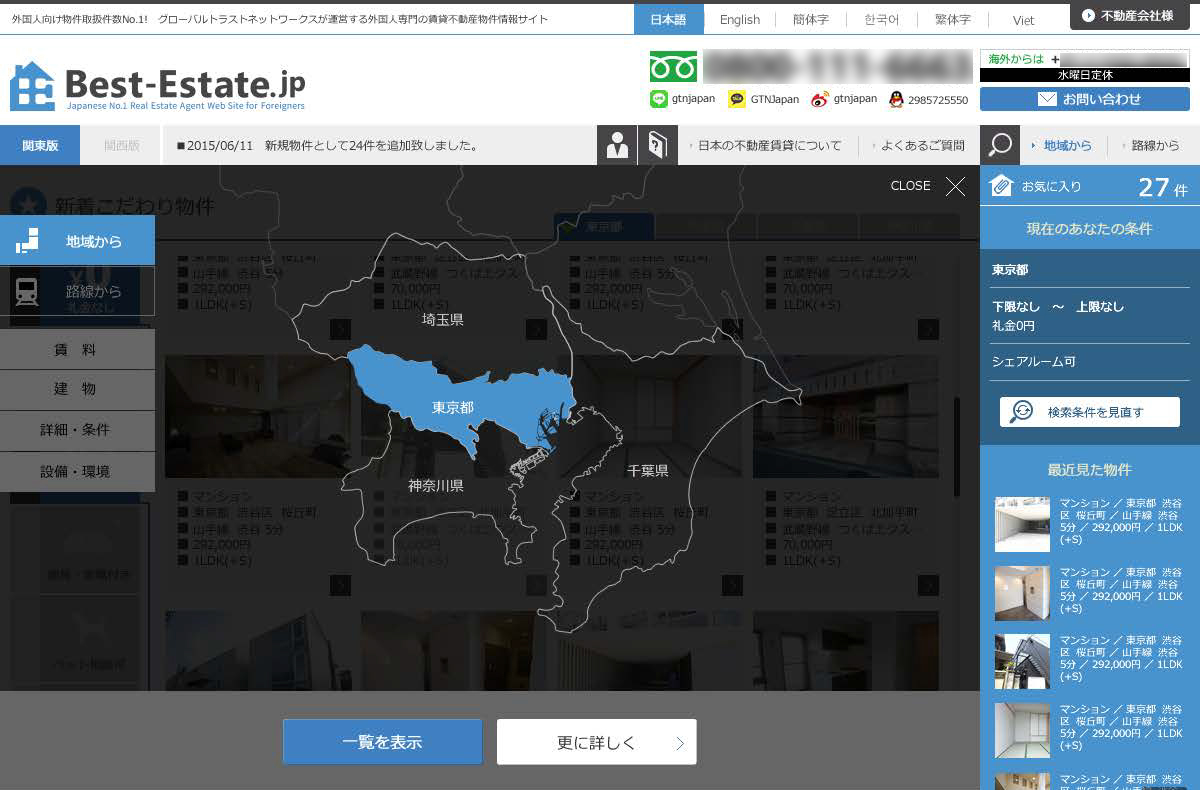
Task: Select the 関東版 region tab
Action: (x=40, y=145)
